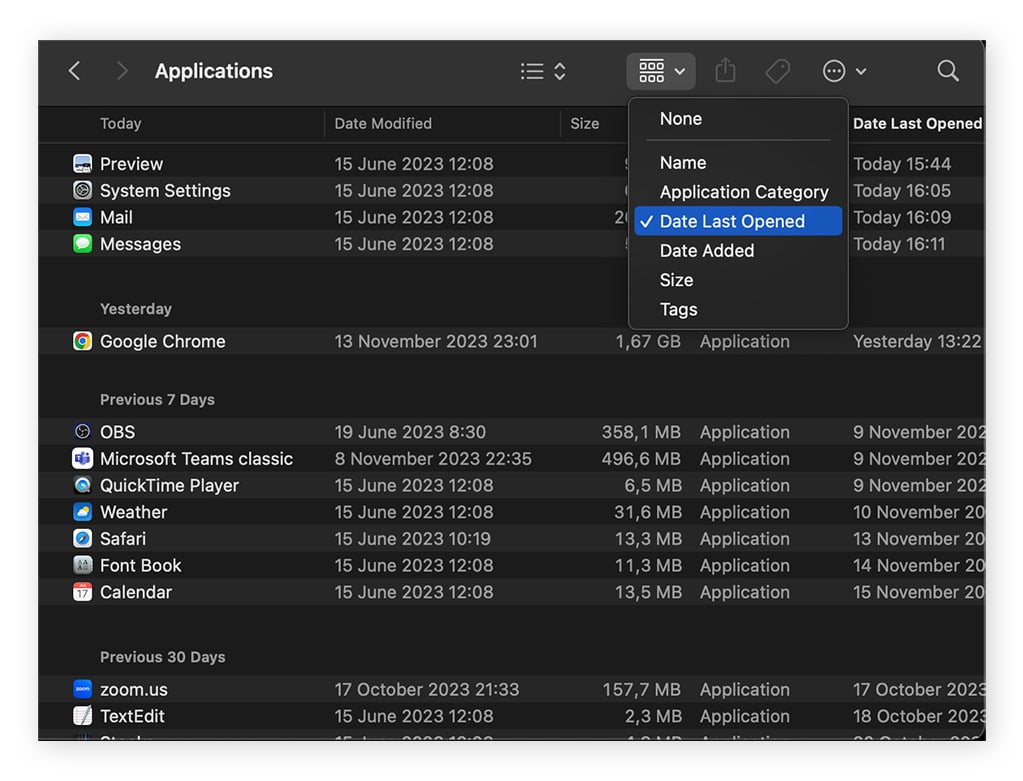The height and width of the screenshot is (781, 1023).
Task: Click the Previous 7 Days group header
Action: pyautogui.click(x=157, y=399)
